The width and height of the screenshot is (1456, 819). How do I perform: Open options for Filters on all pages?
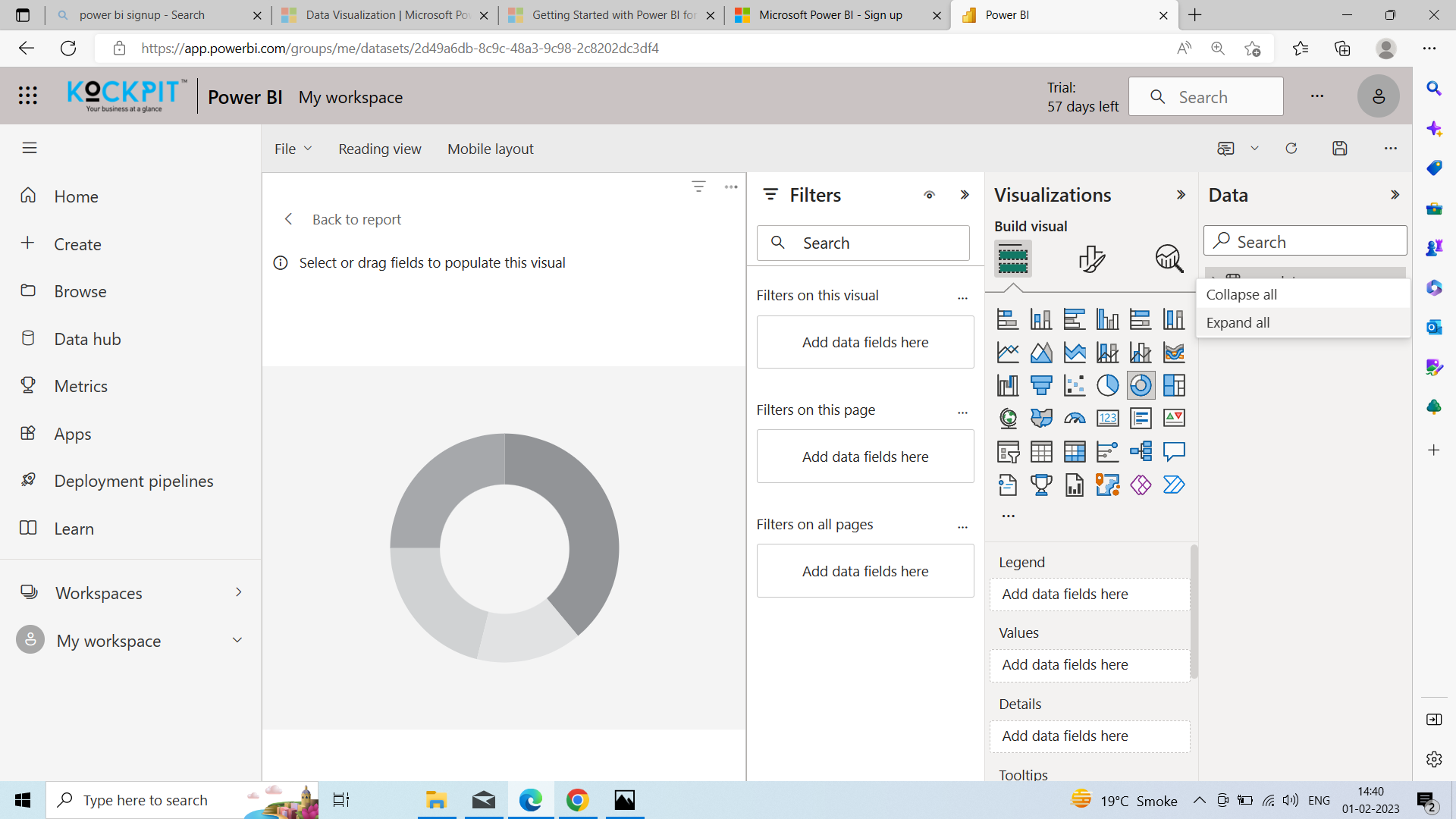[962, 526]
